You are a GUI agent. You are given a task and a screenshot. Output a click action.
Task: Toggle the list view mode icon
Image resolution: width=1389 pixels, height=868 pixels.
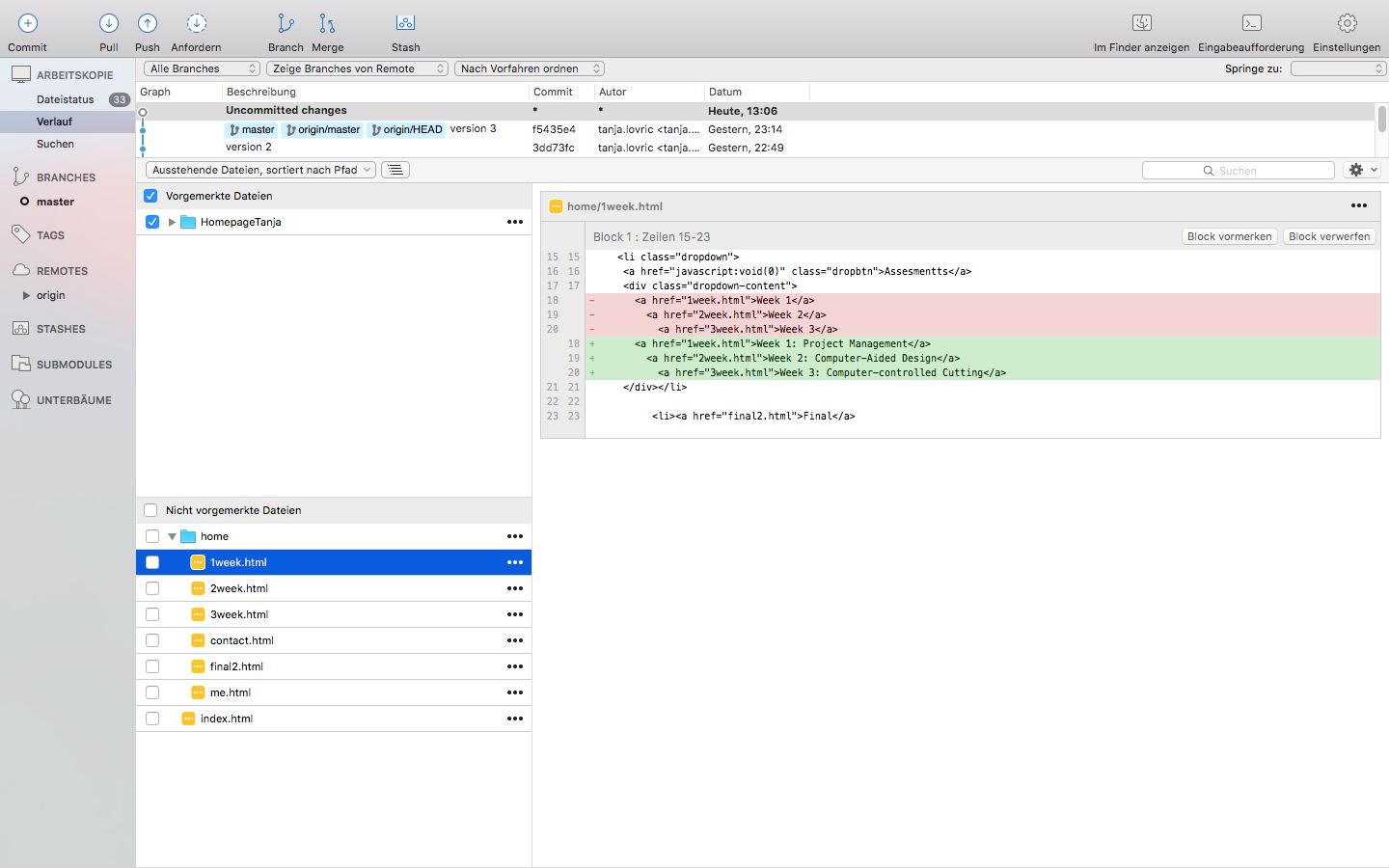[x=395, y=170]
